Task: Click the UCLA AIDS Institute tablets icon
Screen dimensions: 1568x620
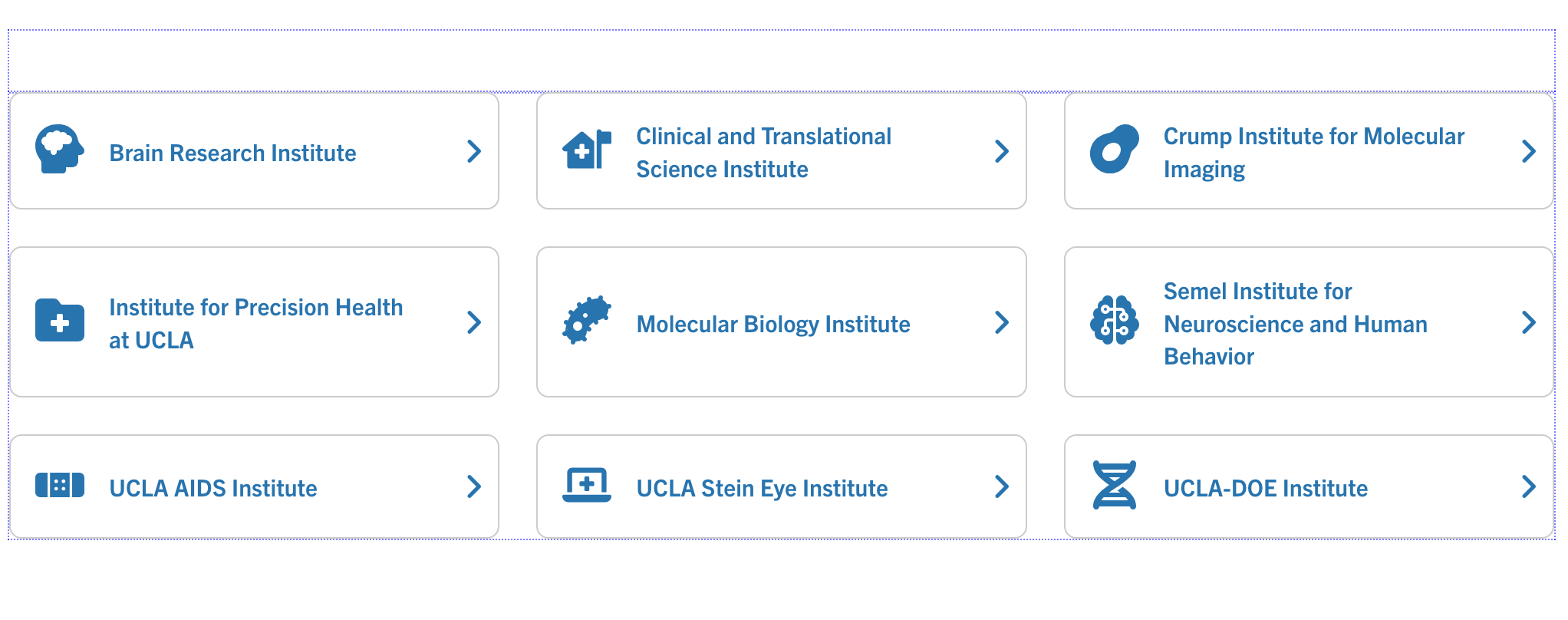Action: click(59, 486)
